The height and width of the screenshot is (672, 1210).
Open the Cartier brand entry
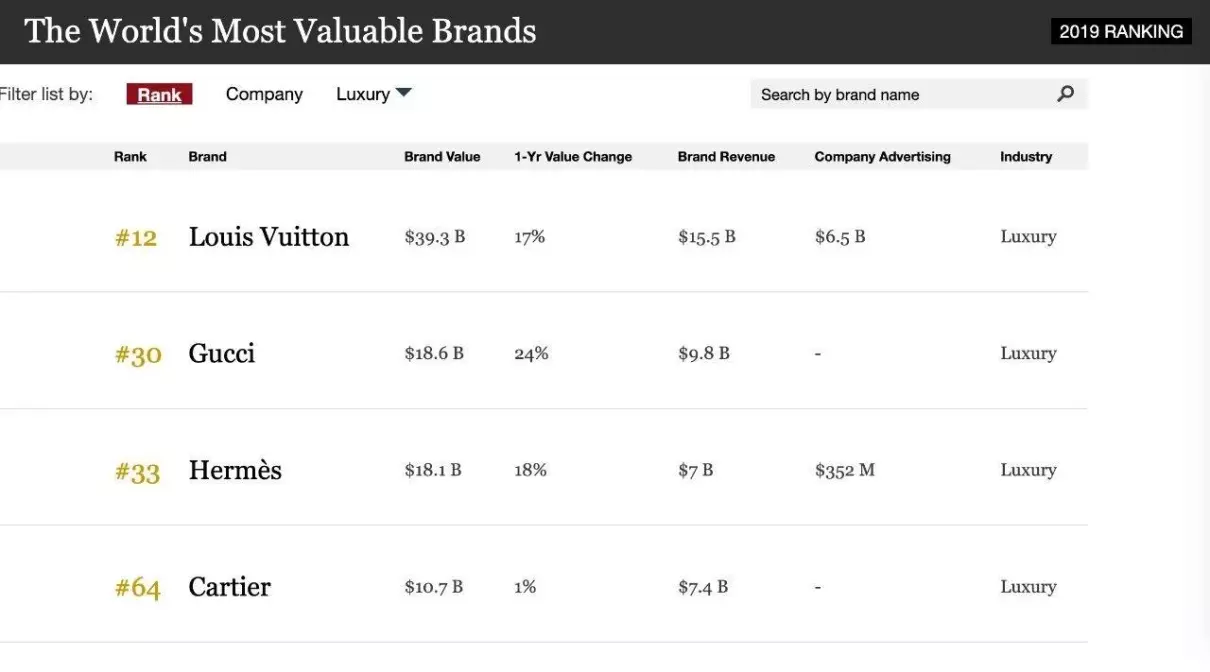tap(229, 587)
